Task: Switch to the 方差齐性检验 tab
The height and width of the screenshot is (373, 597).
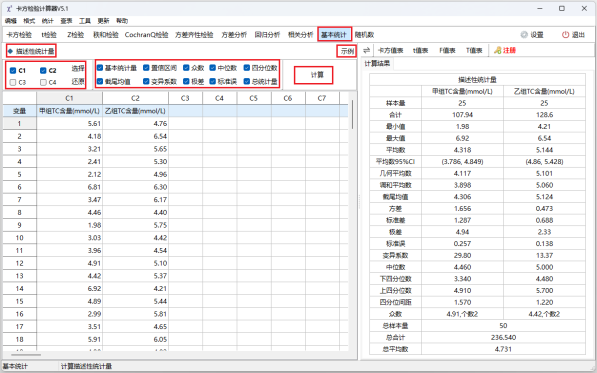Action: tap(194, 35)
